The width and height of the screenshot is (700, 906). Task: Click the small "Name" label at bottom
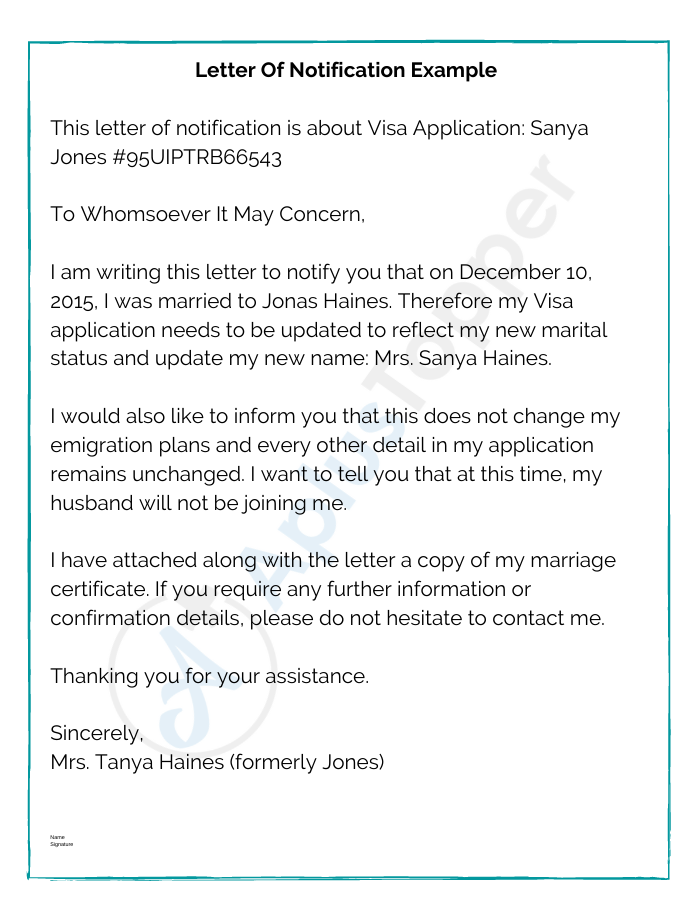[x=57, y=837]
